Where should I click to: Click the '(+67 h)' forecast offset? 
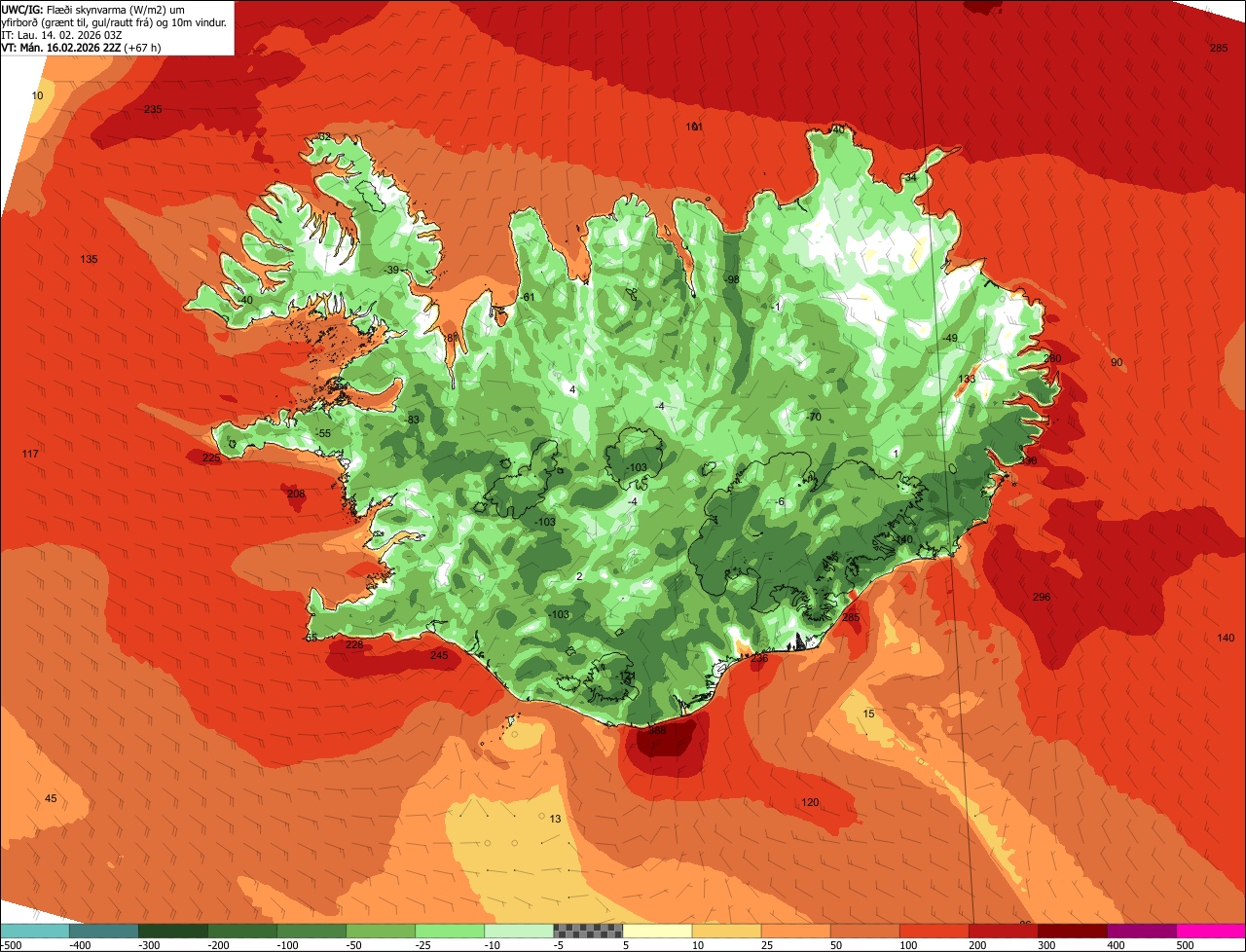(143, 47)
